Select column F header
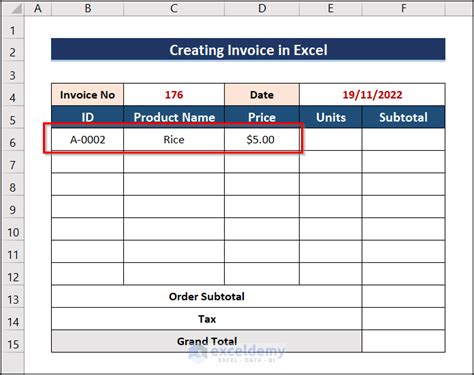The width and height of the screenshot is (474, 375). coord(403,8)
